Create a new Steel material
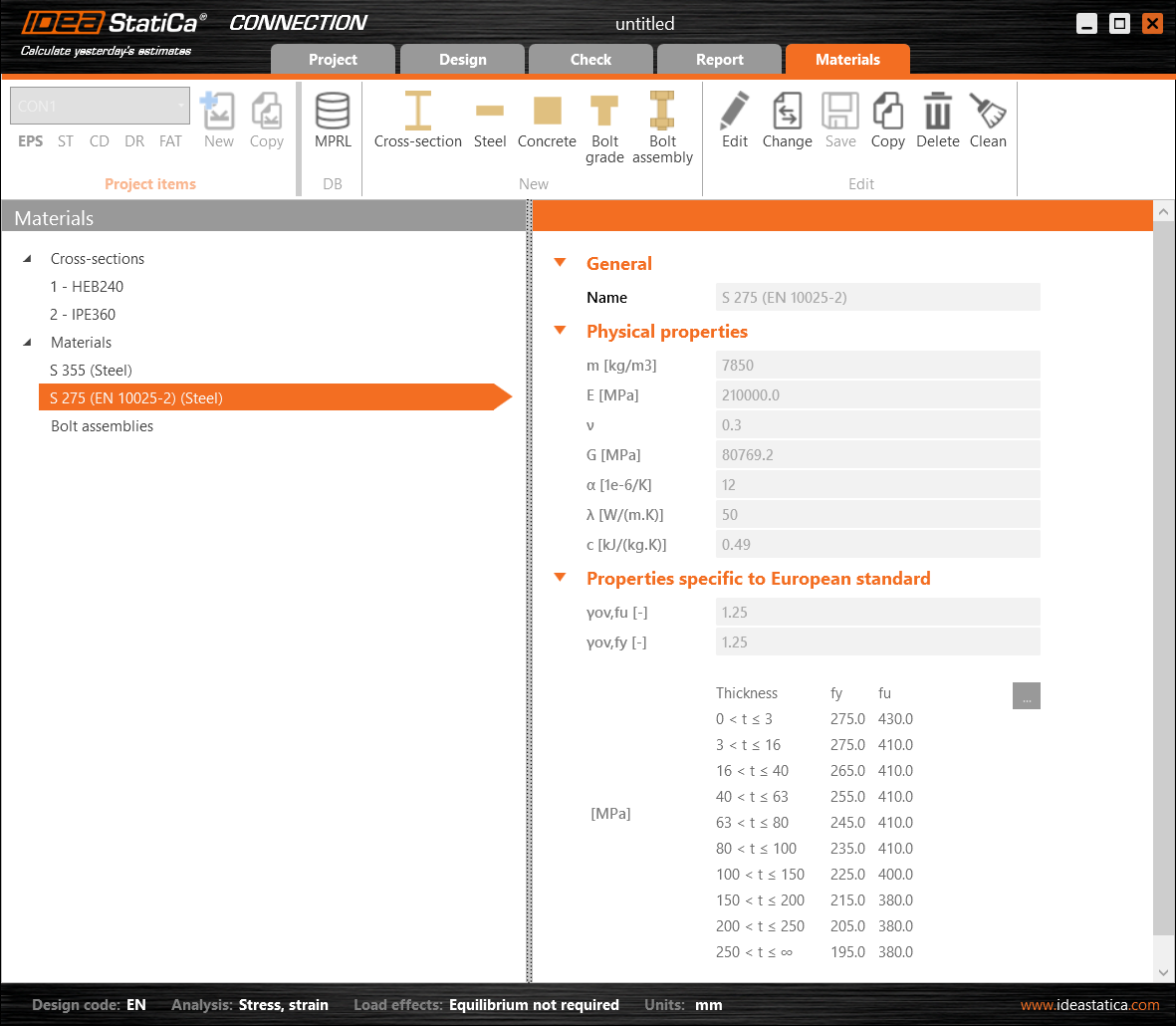The height and width of the screenshot is (1026, 1176). (489, 121)
